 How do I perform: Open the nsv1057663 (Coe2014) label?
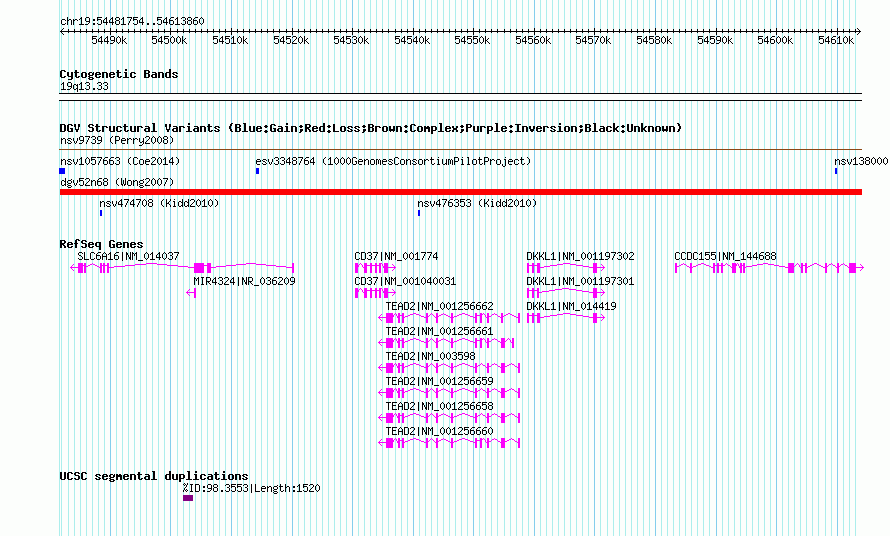click(120, 161)
